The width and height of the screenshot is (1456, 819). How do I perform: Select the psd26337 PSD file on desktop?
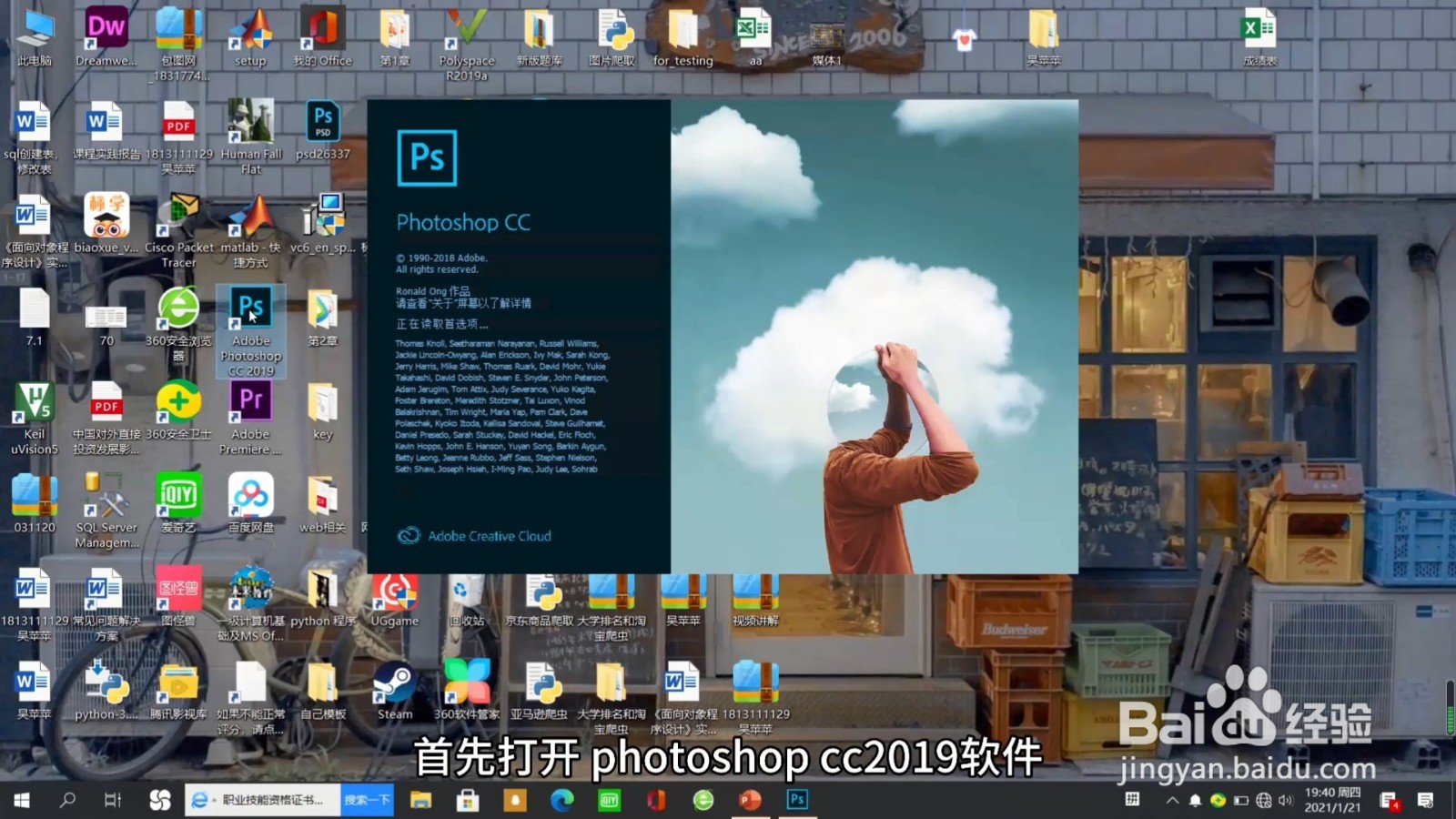click(322, 131)
